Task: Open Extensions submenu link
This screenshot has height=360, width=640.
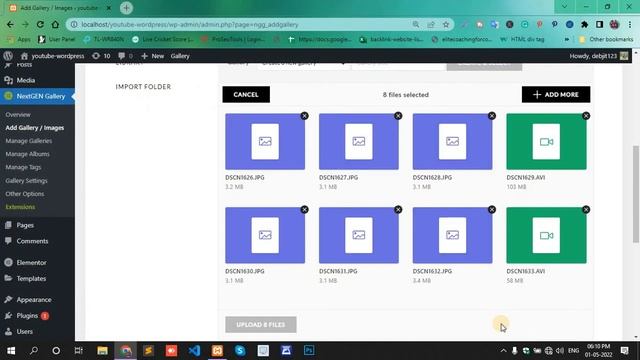Action: (x=20, y=207)
